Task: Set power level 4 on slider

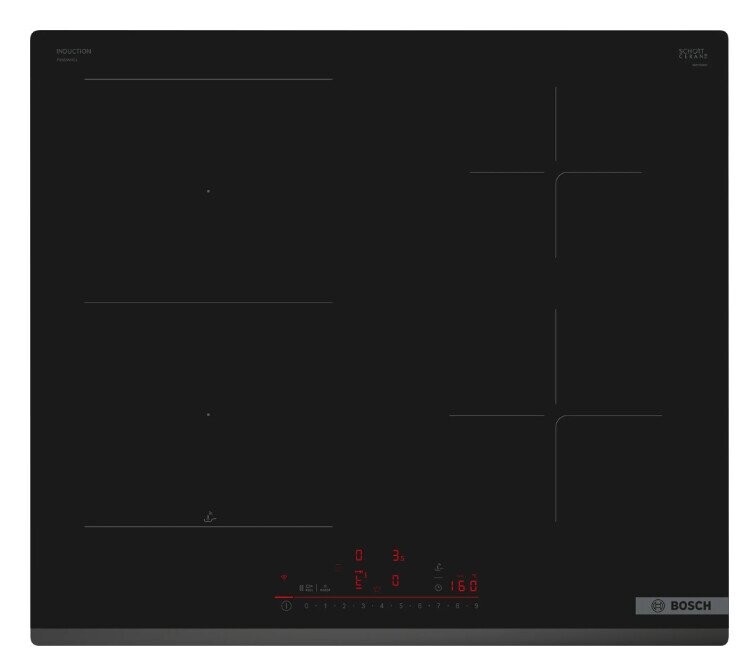Action: coord(382,606)
